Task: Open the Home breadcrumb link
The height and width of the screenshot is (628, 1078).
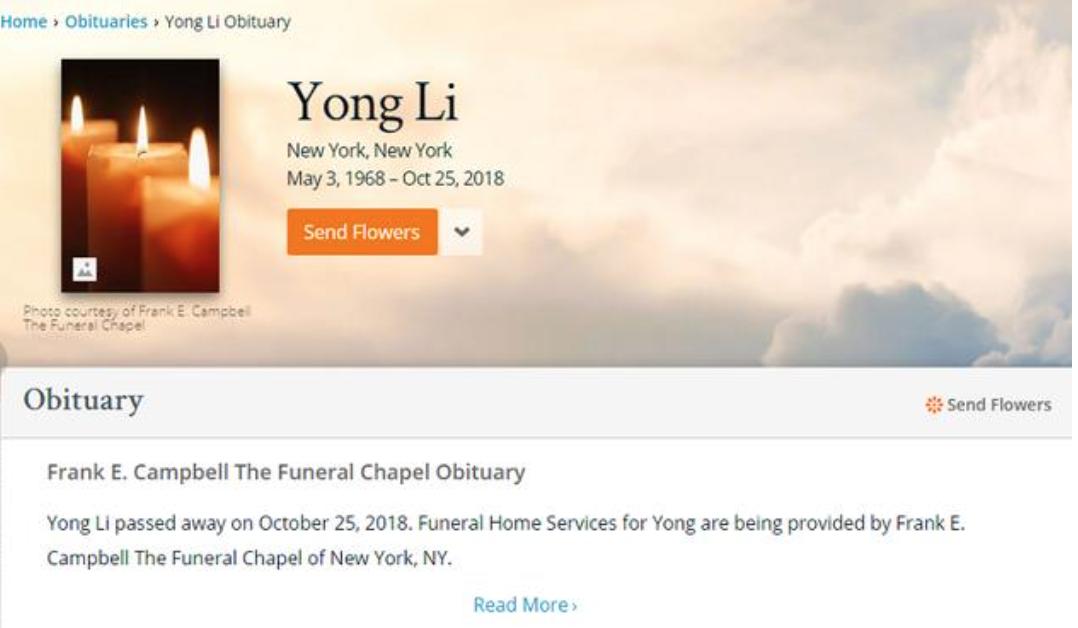Action: [22, 22]
